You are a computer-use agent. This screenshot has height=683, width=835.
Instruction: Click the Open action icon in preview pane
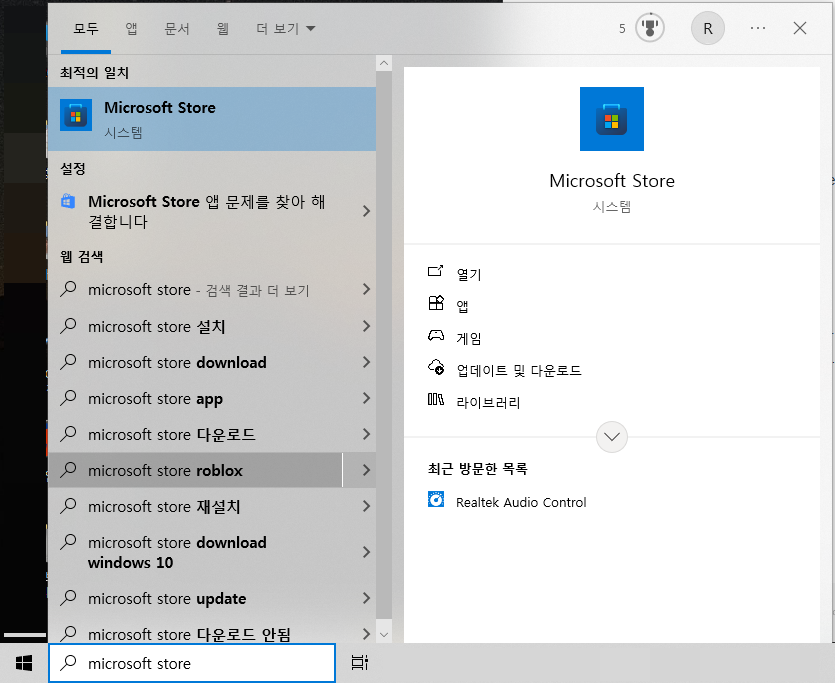pyautogui.click(x=436, y=271)
